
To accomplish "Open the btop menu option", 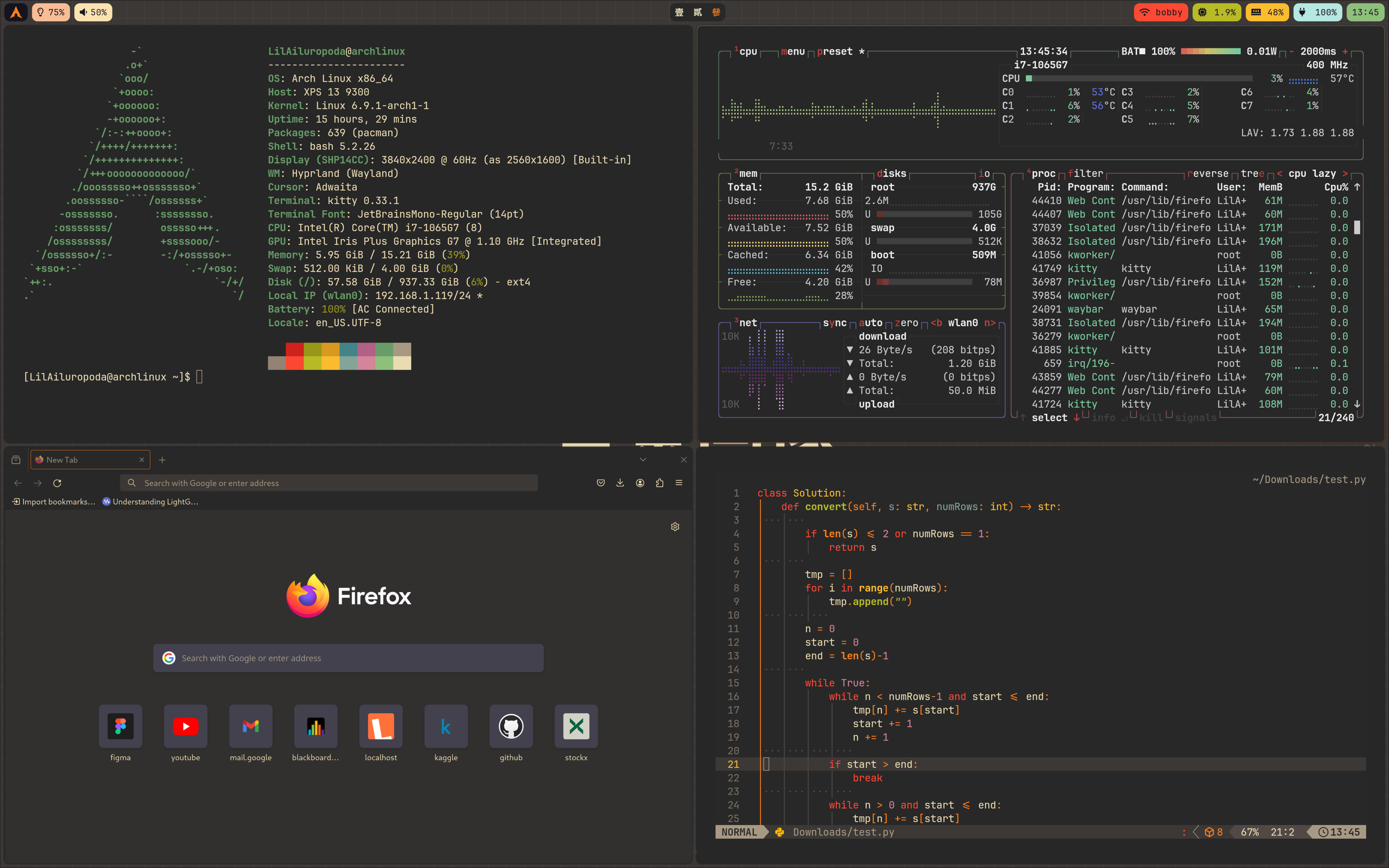I will point(793,52).
